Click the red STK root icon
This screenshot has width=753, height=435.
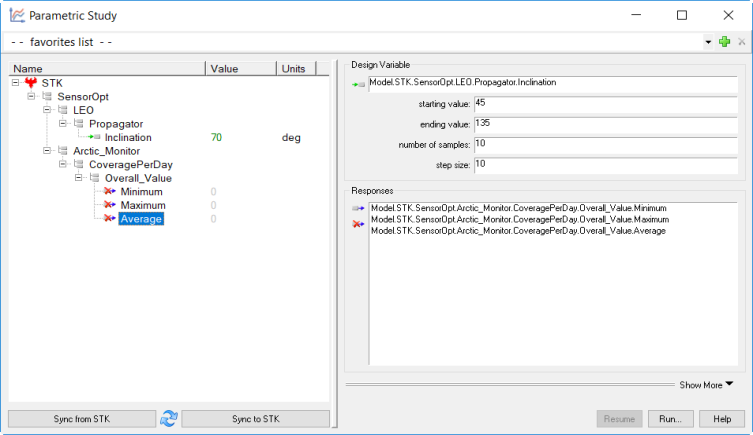[31, 82]
